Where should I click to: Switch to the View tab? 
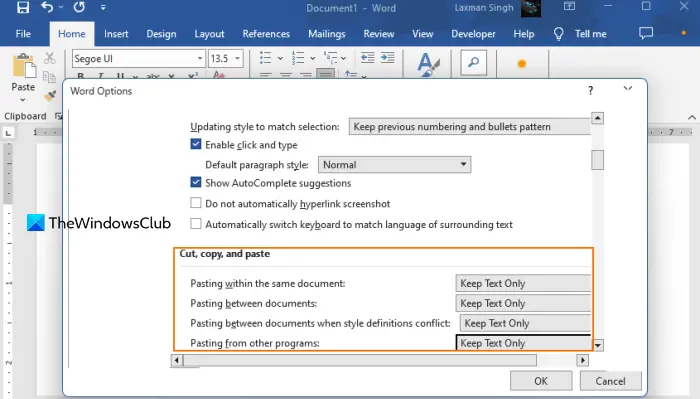[422, 34]
